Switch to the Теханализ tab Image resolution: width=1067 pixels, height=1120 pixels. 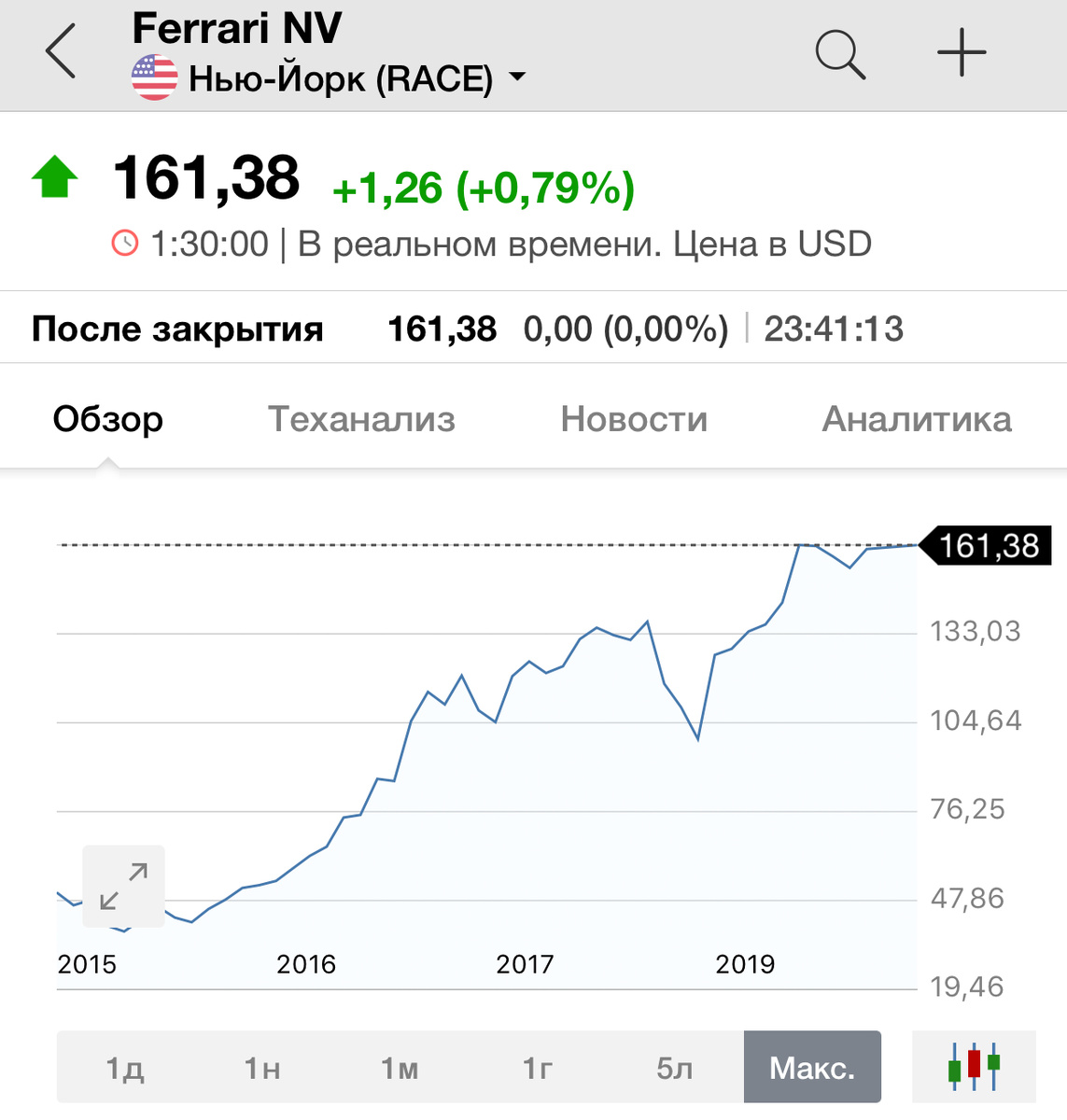coord(361,419)
